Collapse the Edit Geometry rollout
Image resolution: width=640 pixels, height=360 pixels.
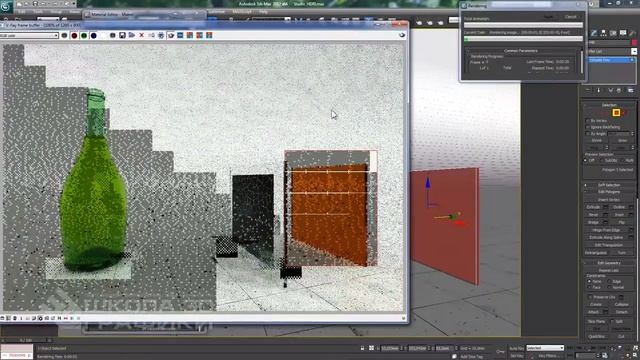[609, 263]
